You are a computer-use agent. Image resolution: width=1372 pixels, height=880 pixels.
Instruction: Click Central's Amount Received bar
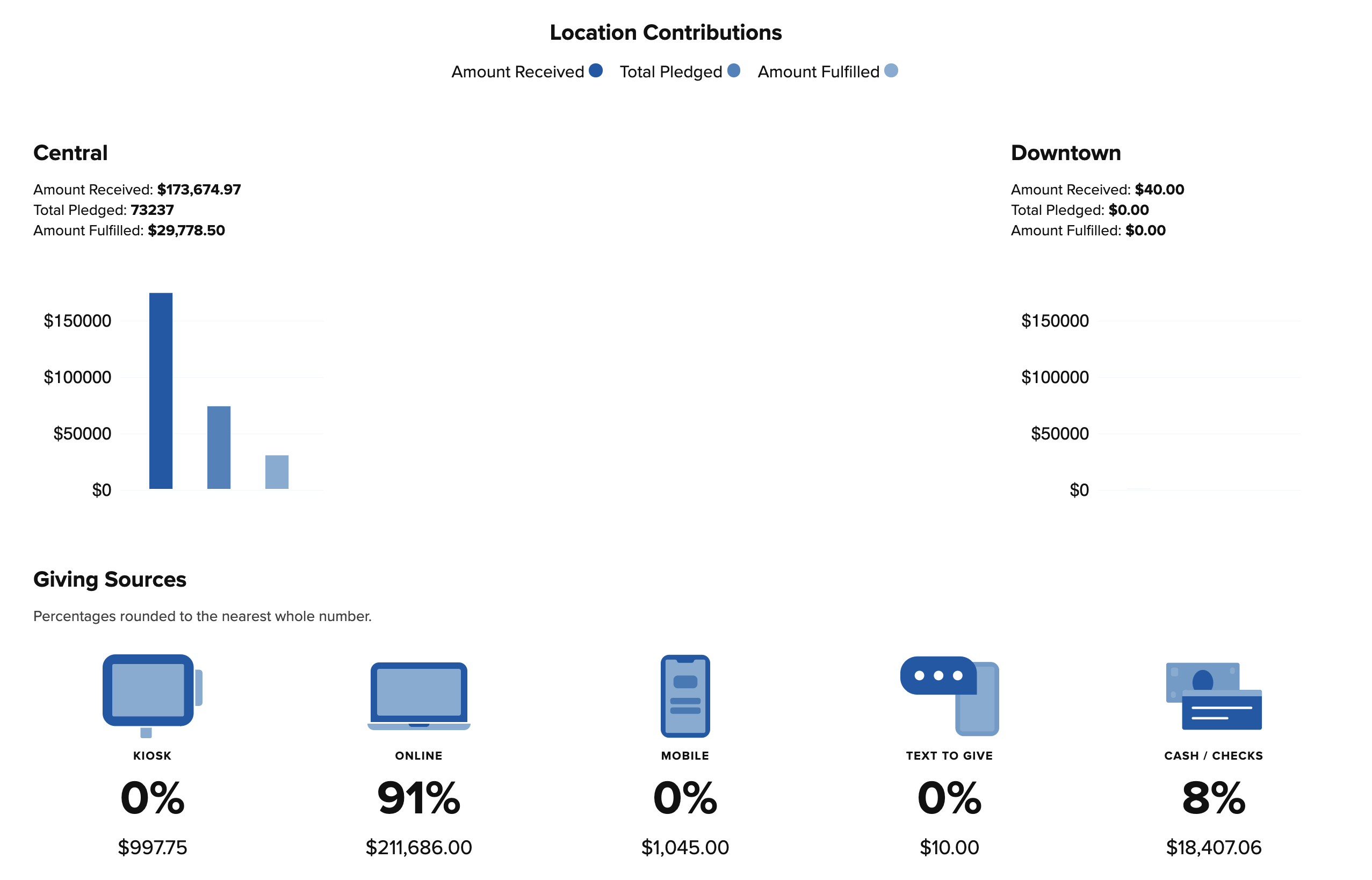click(x=161, y=391)
